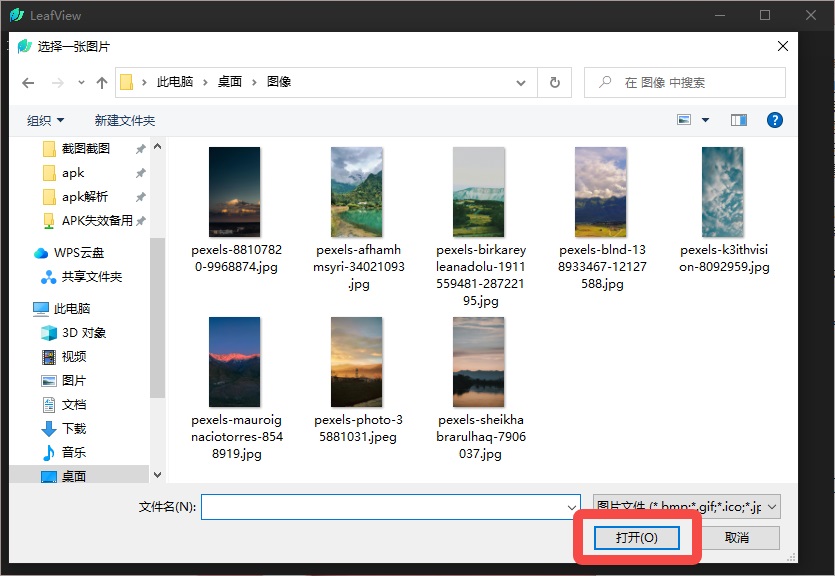This screenshot has height=576, width=835.
Task: Open the 组织 menu
Action: tap(45, 120)
